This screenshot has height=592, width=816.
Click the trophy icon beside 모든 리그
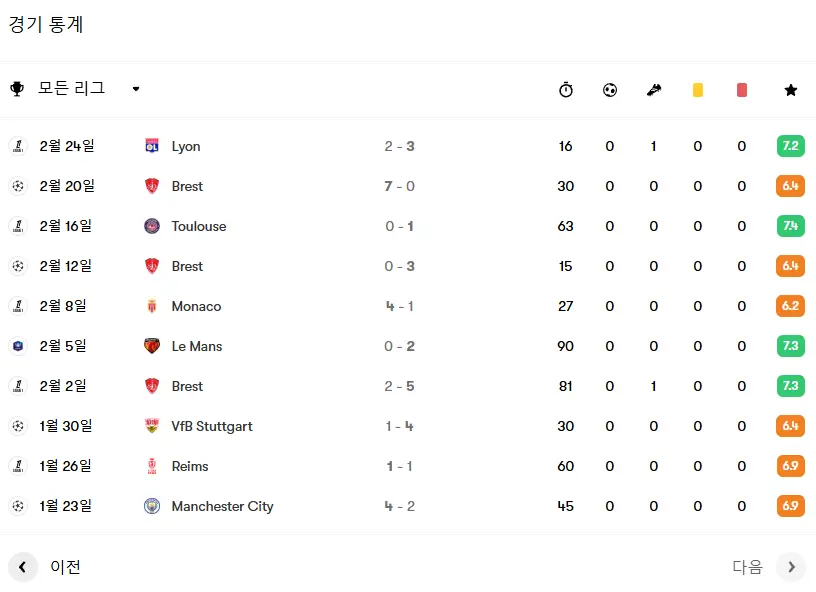pyautogui.click(x=17, y=89)
